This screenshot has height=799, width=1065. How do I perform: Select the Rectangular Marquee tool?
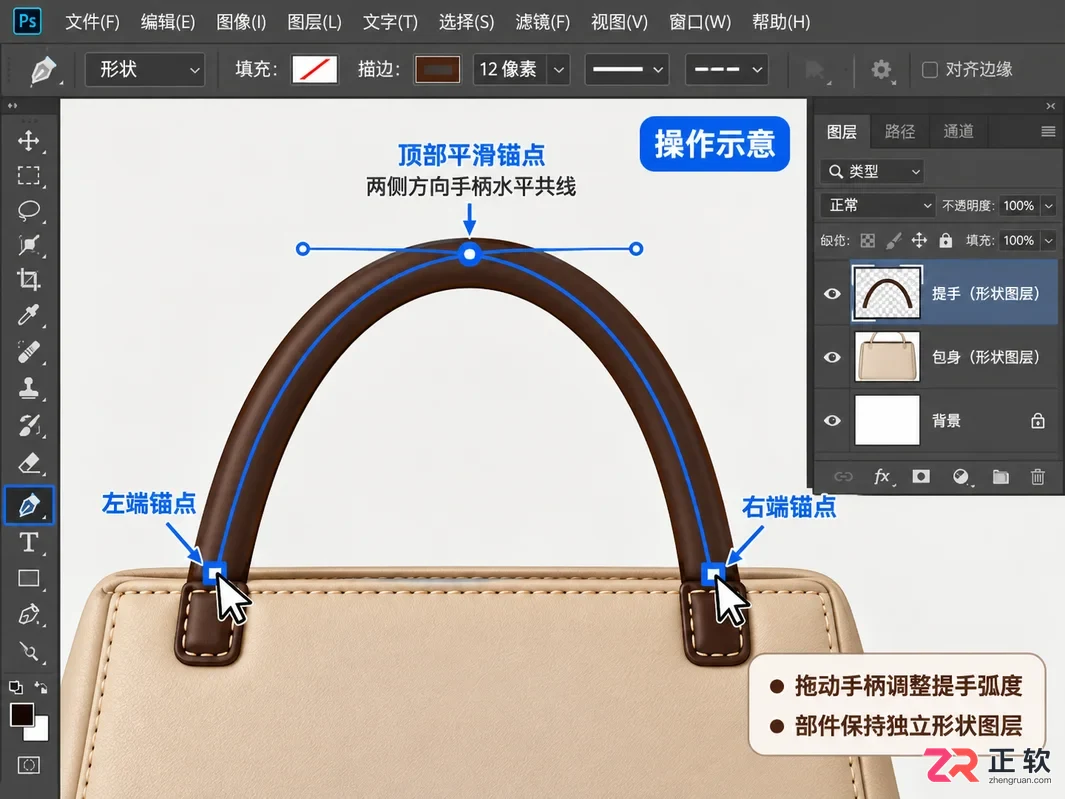[x=29, y=175]
